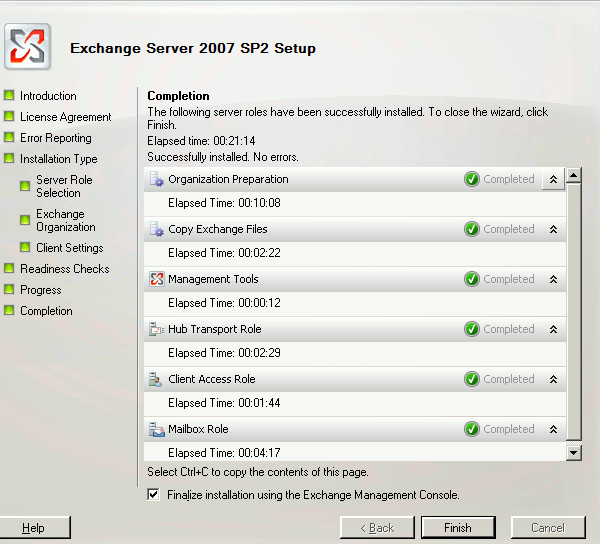Click the green square beside Completion step

[x=9, y=310]
